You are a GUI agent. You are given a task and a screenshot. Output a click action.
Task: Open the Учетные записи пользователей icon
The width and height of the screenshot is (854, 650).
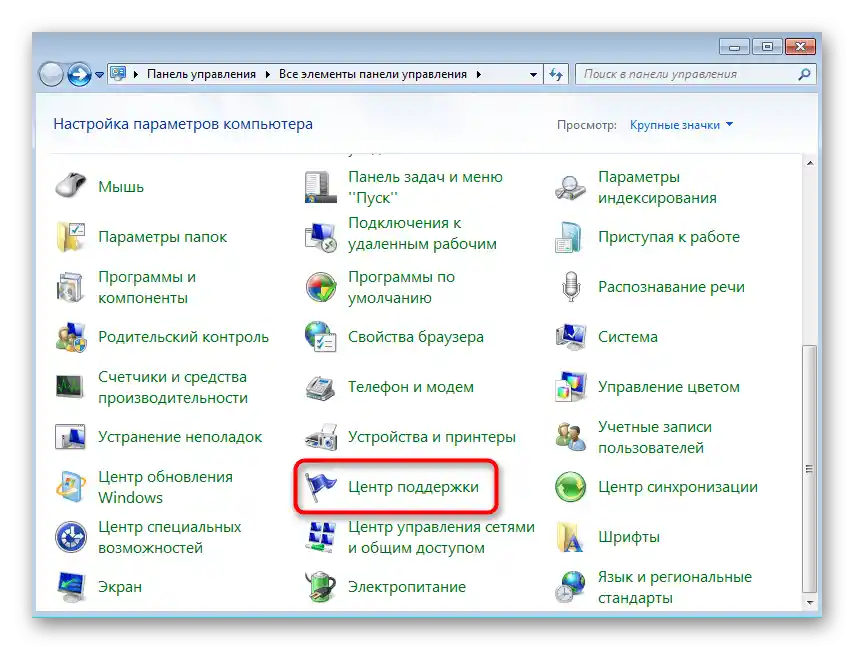570,437
